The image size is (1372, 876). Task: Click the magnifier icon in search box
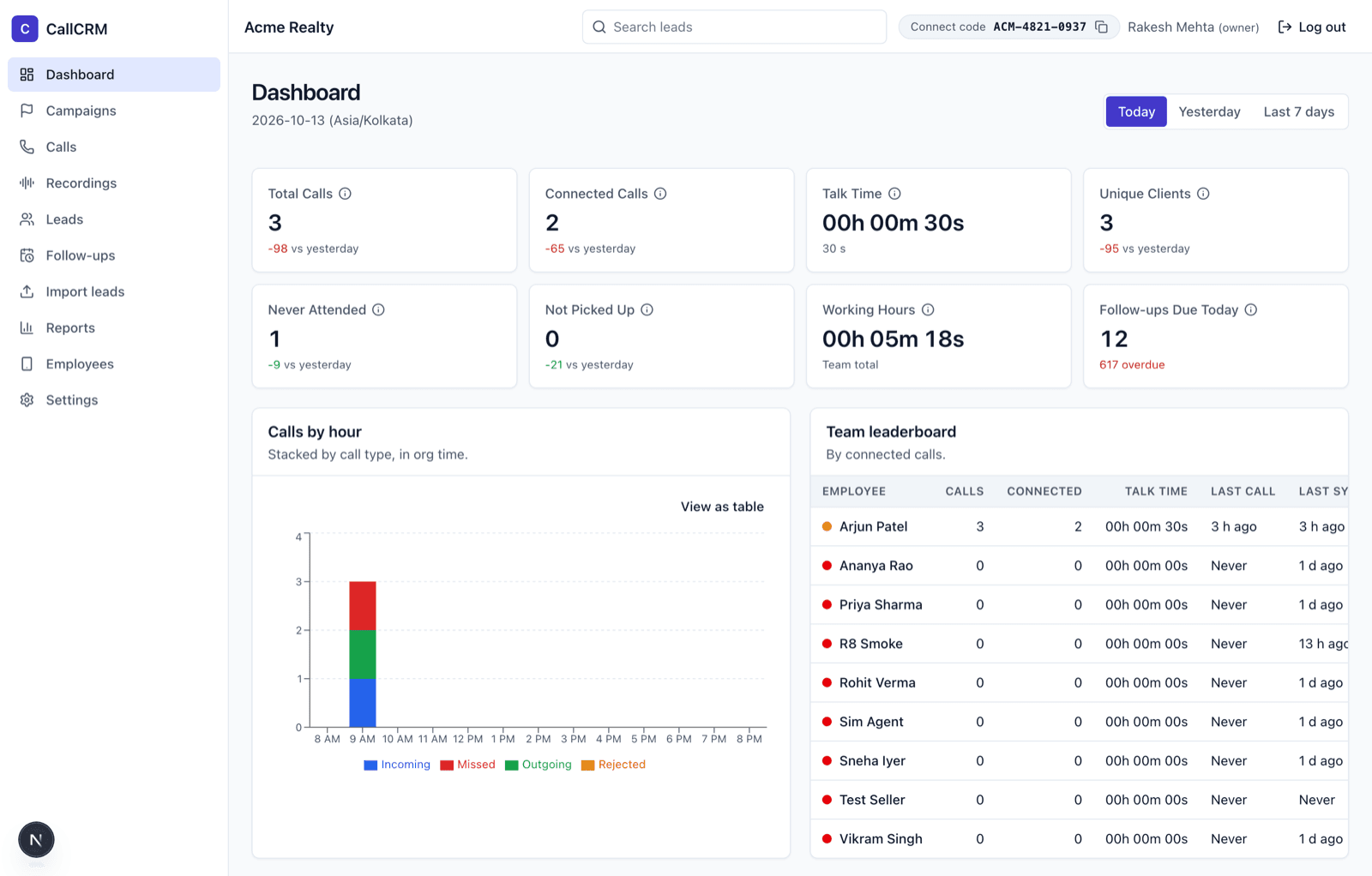[x=599, y=27]
